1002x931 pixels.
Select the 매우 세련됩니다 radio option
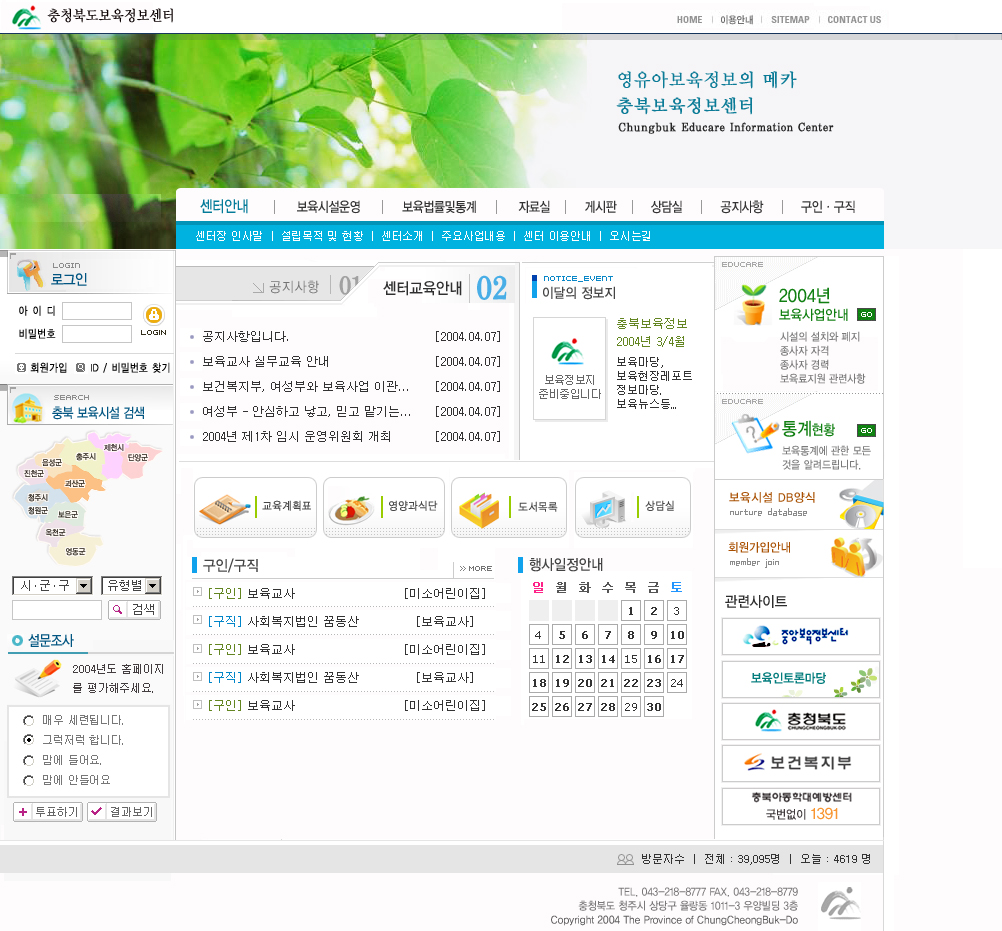coord(29,720)
